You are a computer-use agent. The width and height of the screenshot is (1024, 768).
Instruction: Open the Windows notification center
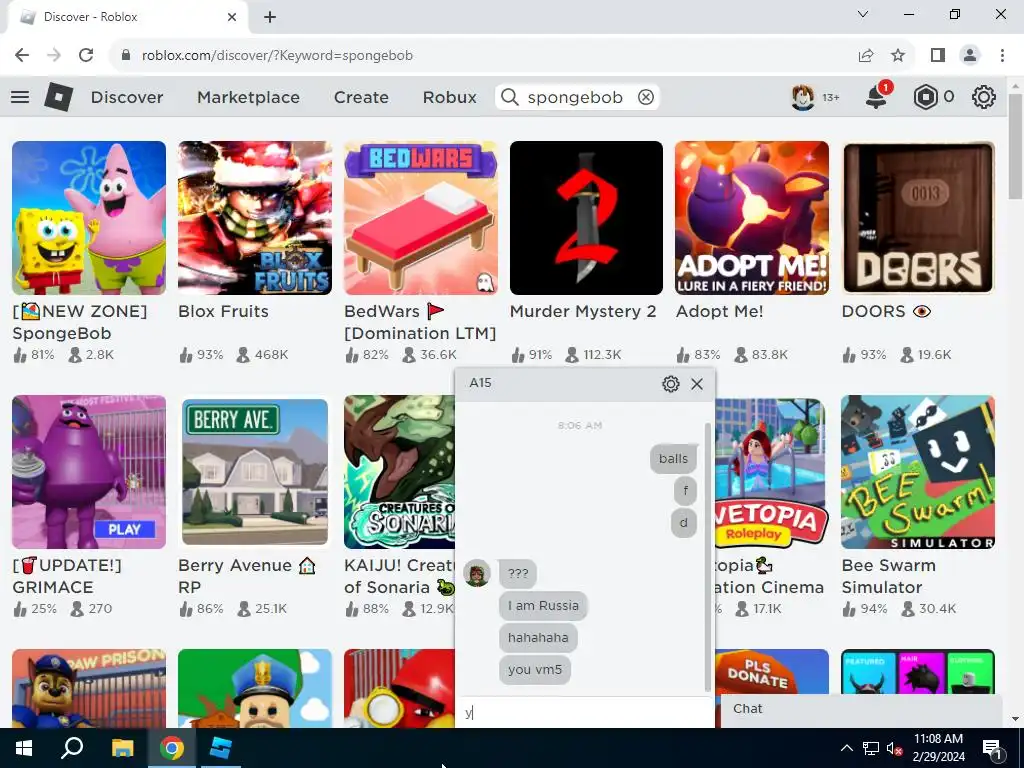(993, 748)
